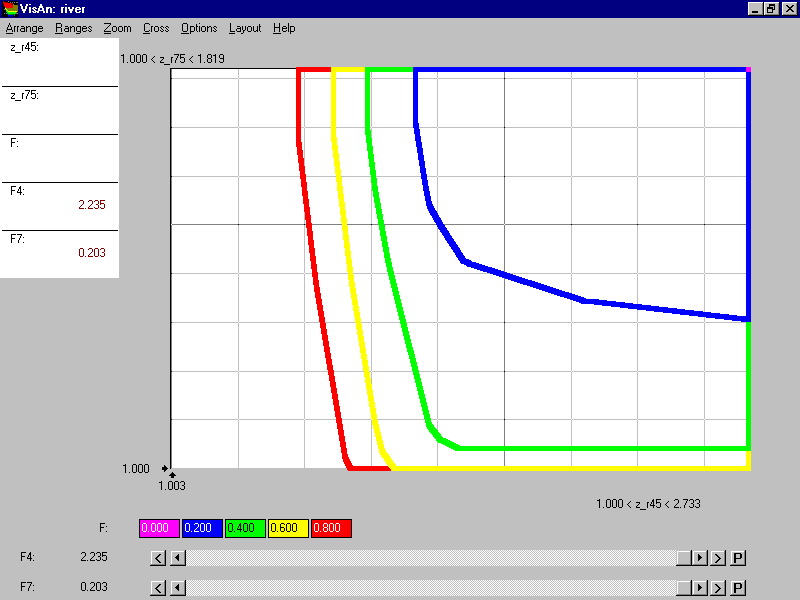
Task: Click the z_r45 entry in the side panel
Action: point(60,62)
